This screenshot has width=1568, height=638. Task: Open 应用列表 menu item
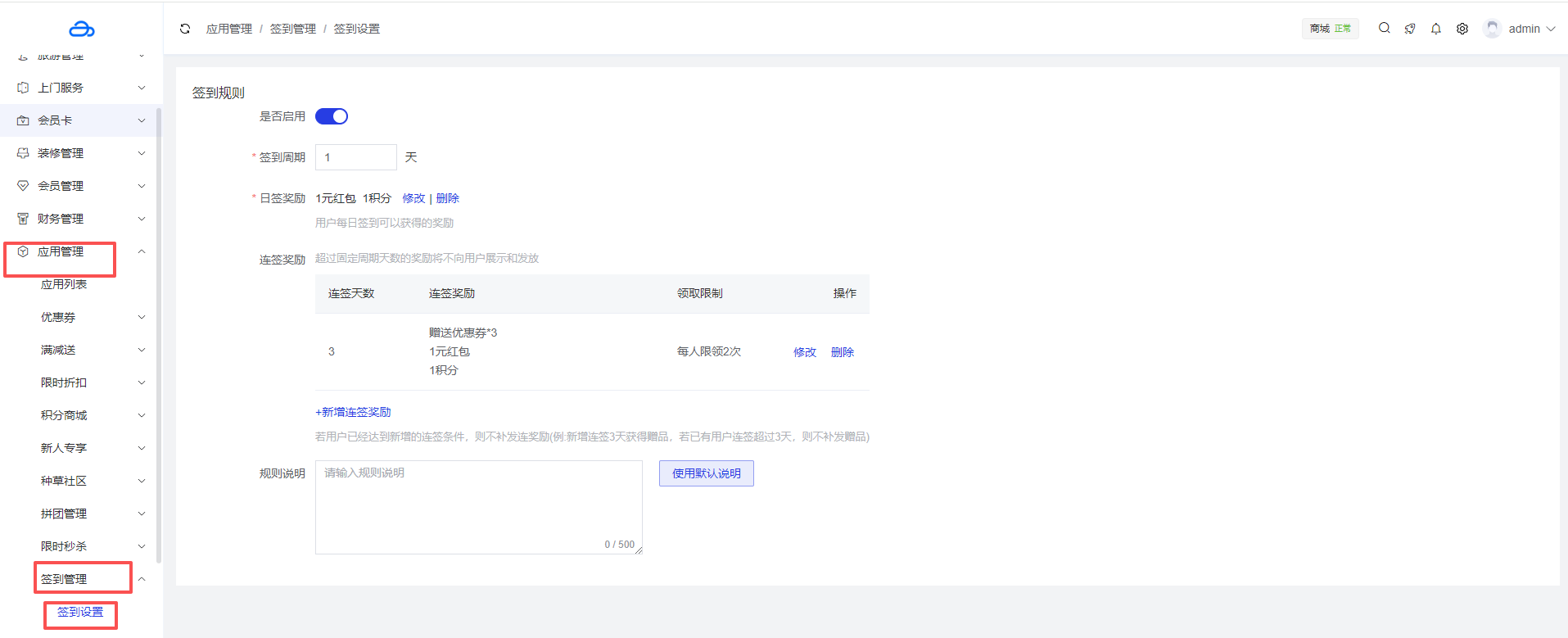click(64, 284)
